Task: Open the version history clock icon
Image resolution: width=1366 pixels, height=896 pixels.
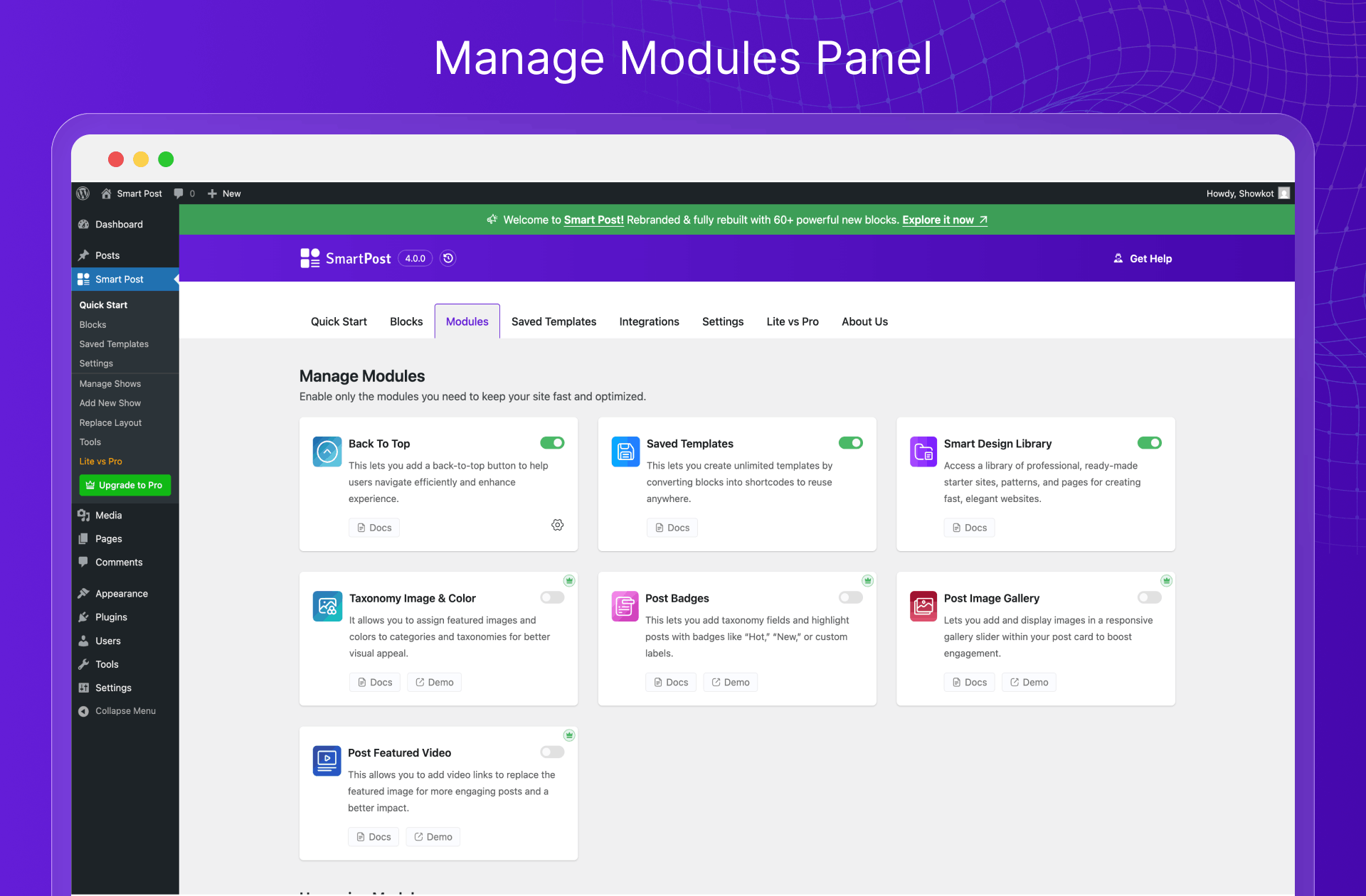Action: (x=448, y=258)
